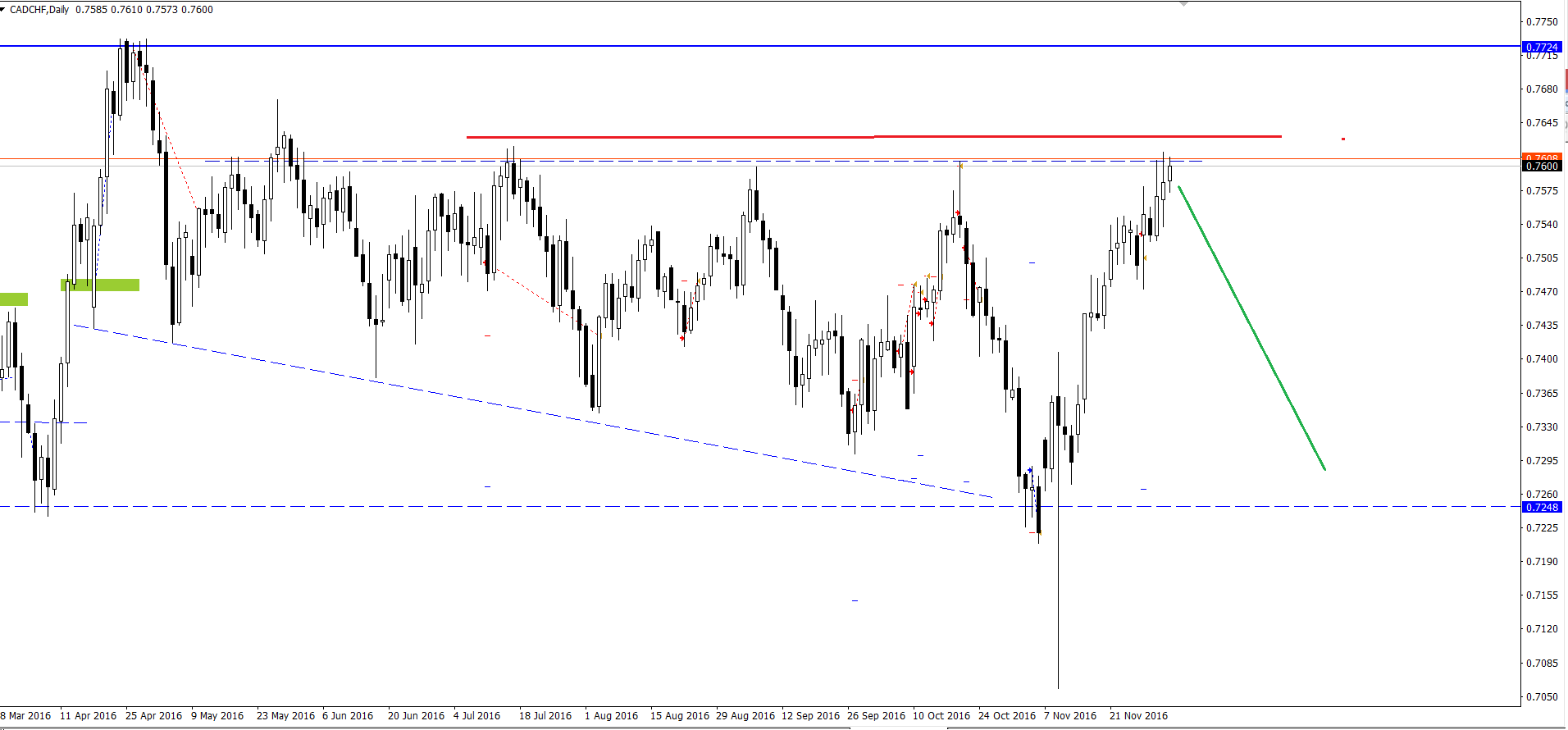Screen dimensions: 1568x730
Task: Click the 0.7470 price scale label
Action: [1542, 292]
